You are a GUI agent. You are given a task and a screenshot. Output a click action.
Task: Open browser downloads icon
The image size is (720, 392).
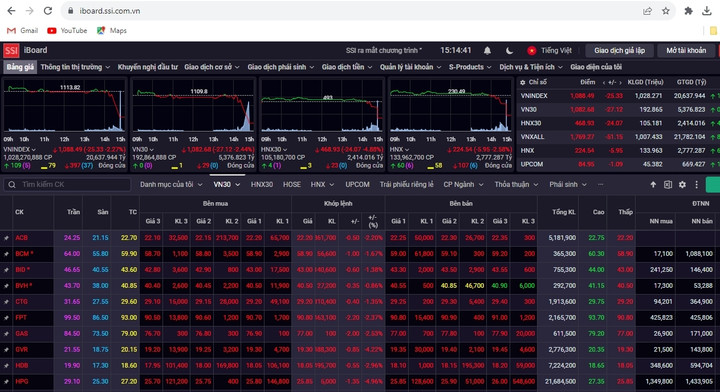coord(707,11)
